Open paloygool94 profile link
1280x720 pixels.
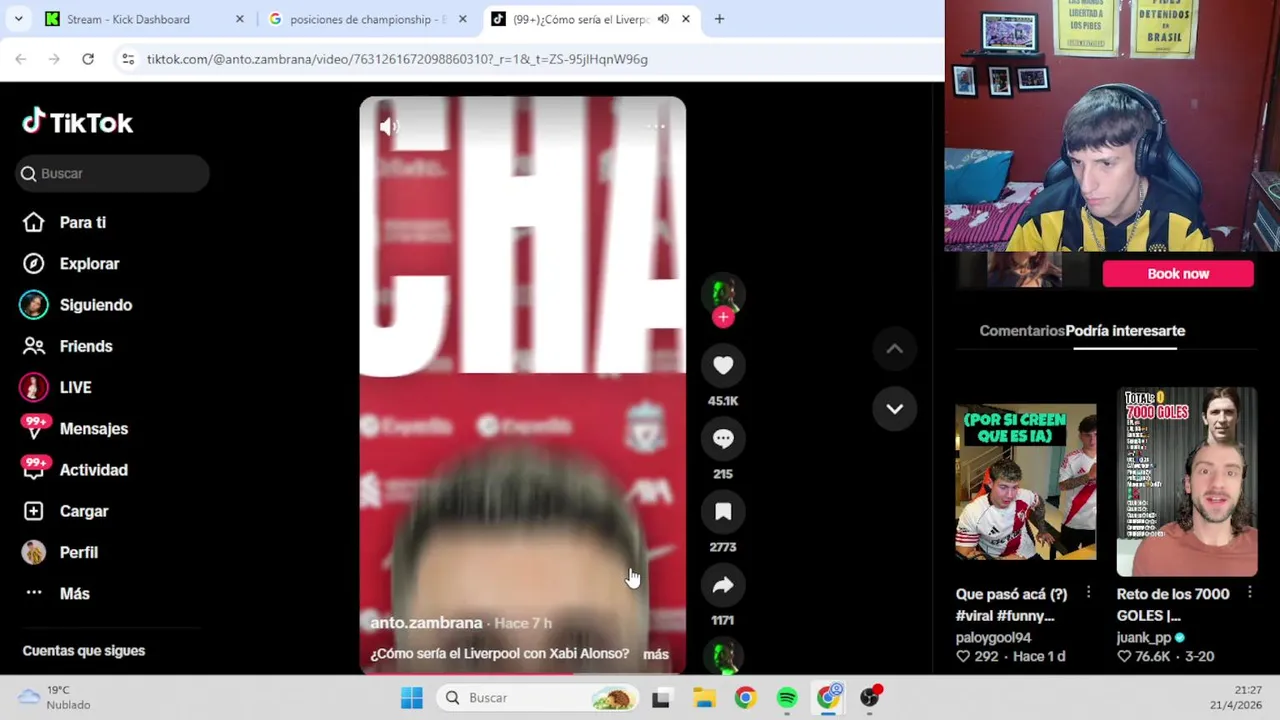coord(993,638)
